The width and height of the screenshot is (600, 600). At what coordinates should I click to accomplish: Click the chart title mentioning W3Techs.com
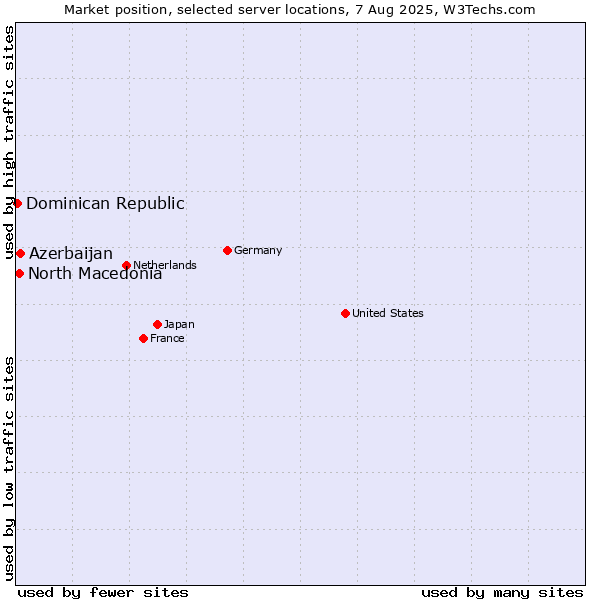(x=300, y=10)
